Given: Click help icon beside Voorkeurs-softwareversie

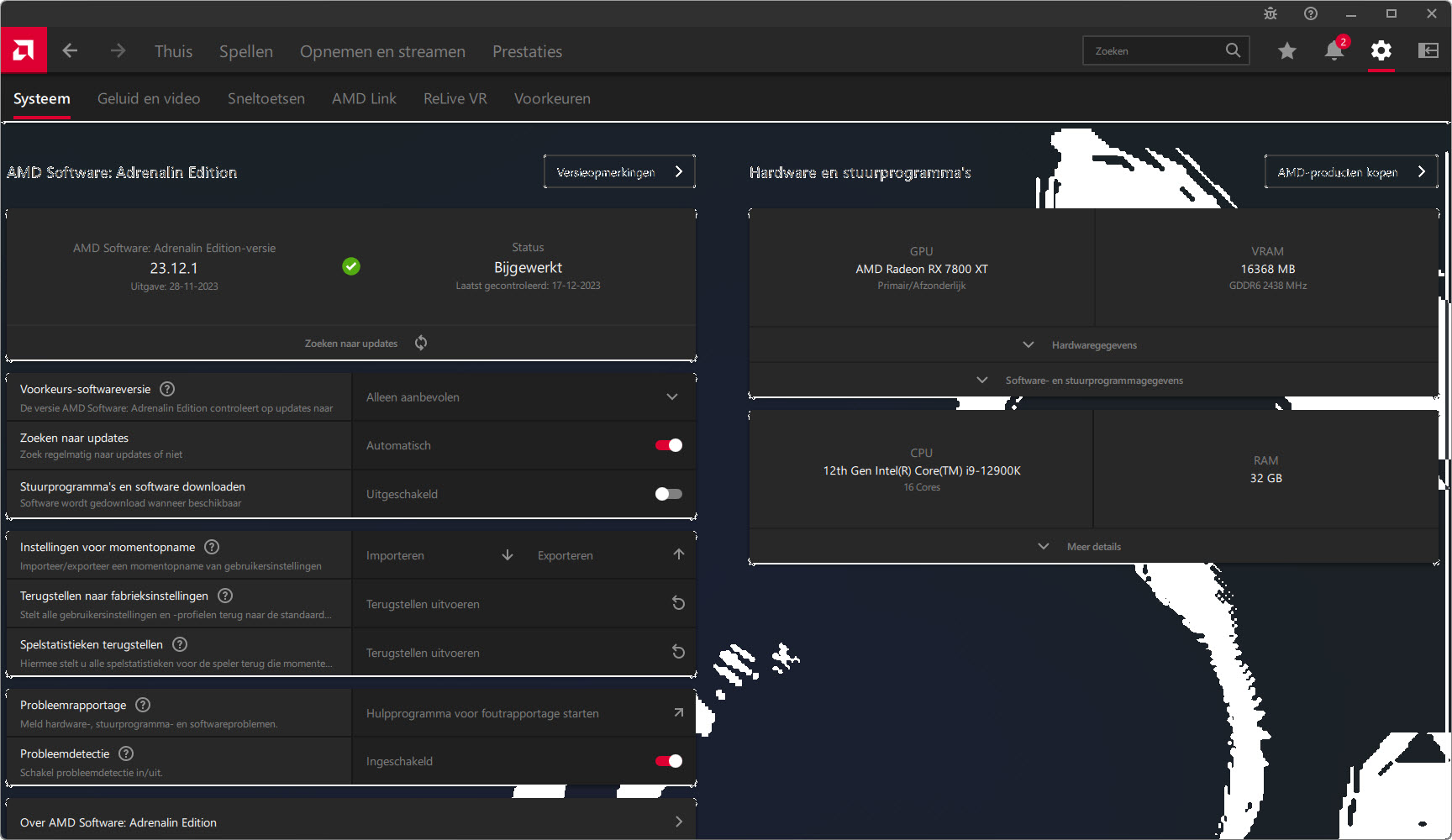Looking at the screenshot, I should (167, 389).
